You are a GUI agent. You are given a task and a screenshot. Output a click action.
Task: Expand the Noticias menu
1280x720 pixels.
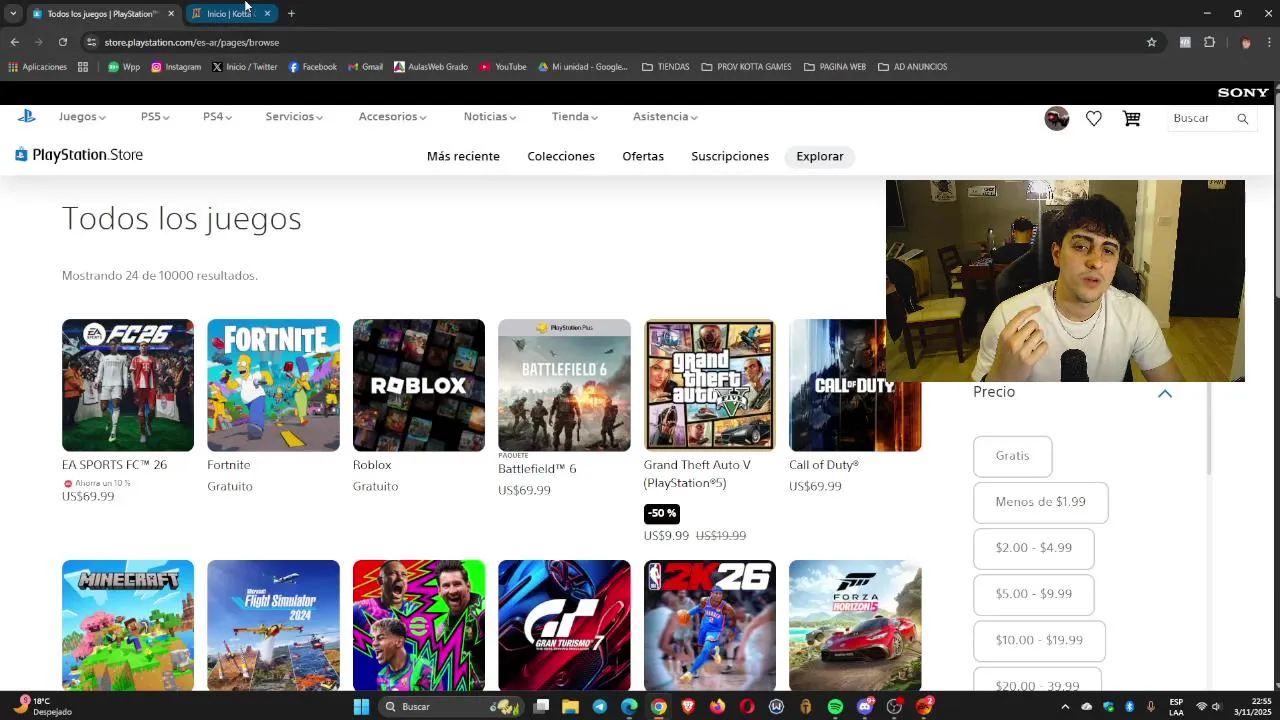[490, 117]
